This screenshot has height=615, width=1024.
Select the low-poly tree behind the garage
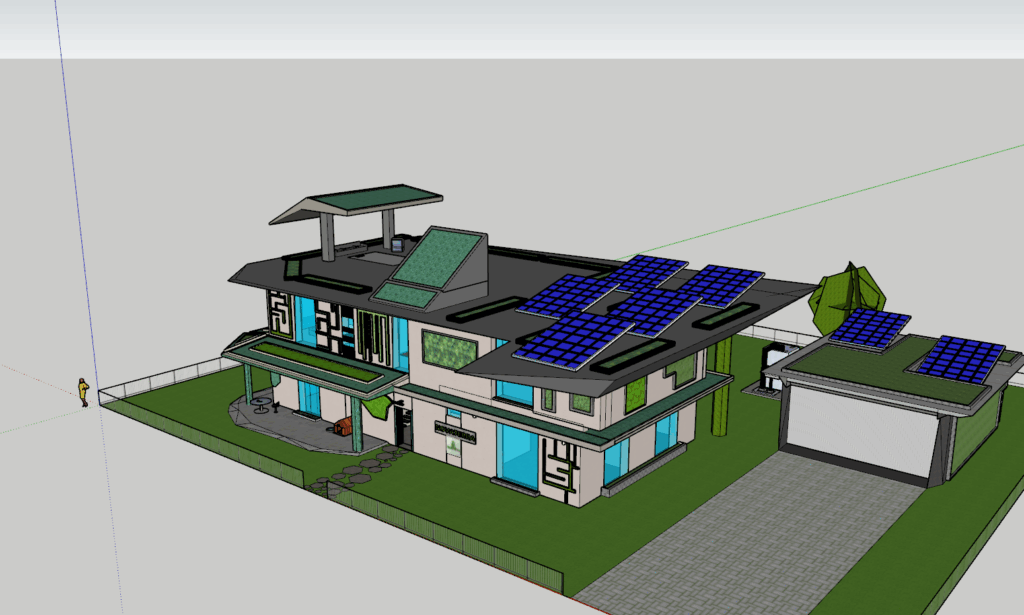[x=846, y=296]
